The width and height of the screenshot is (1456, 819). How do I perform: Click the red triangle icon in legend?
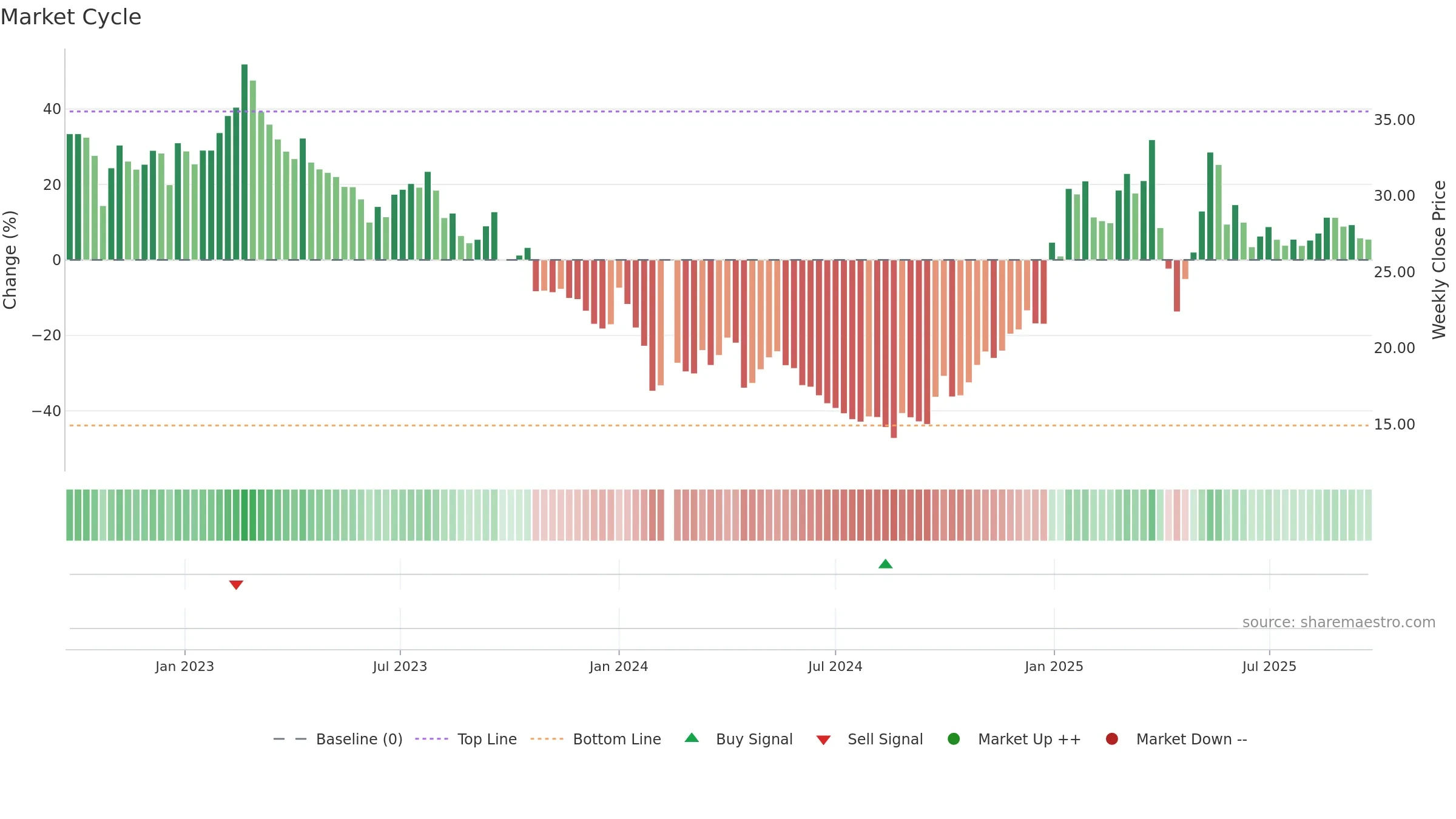click(x=823, y=740)
